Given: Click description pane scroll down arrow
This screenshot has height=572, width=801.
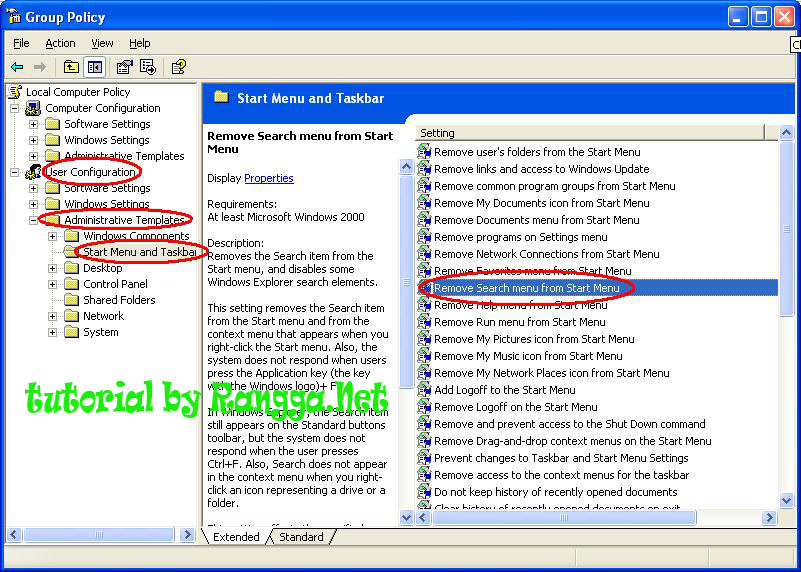Looking at the screenshot, I should tap(407, 518).
